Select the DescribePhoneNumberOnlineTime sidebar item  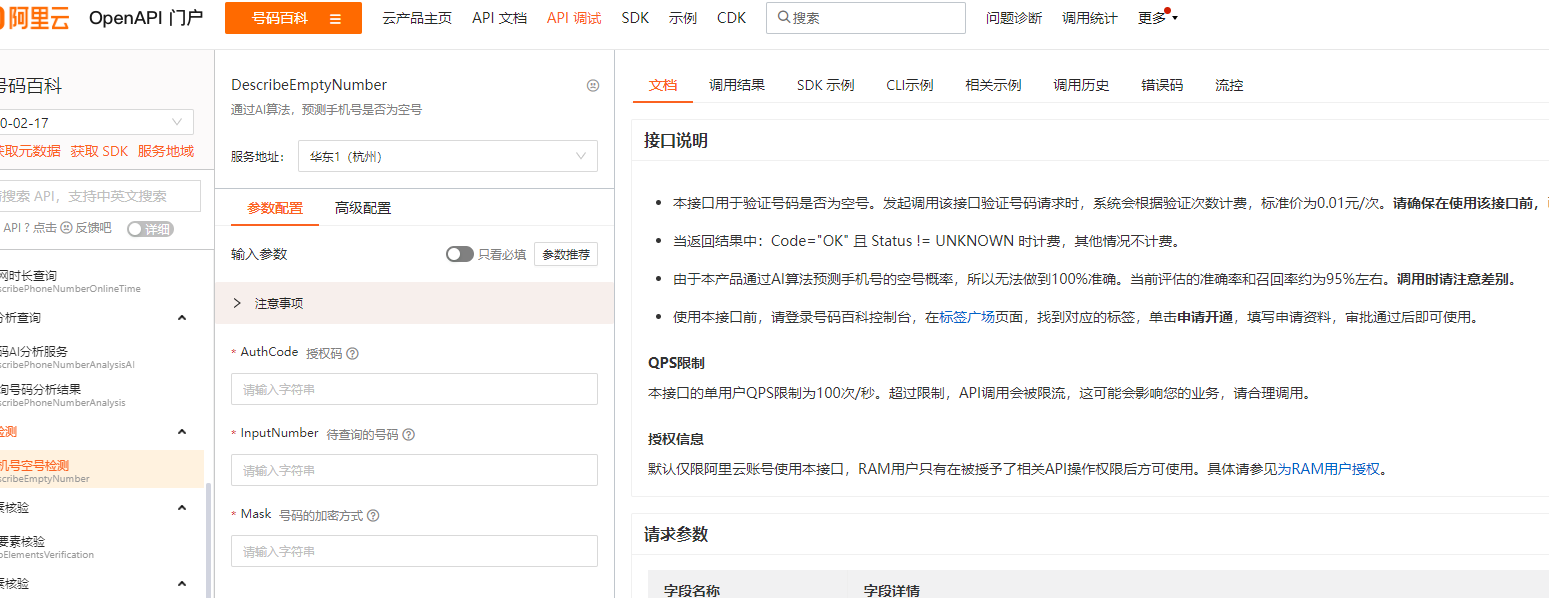tap(100, 281)
